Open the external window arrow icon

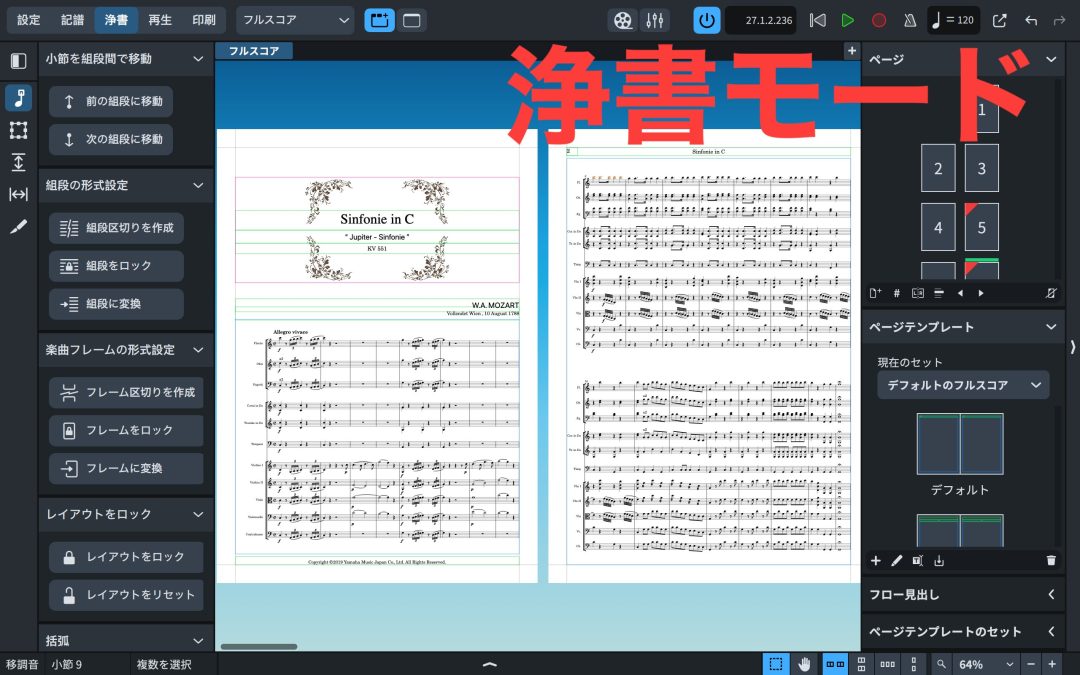999,21
